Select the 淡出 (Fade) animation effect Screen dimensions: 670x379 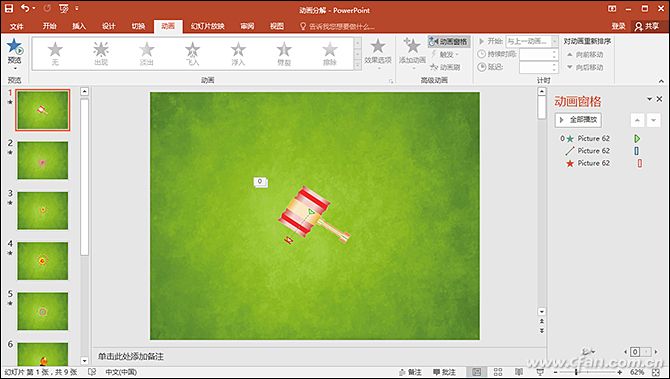click(x=147, y=53)
